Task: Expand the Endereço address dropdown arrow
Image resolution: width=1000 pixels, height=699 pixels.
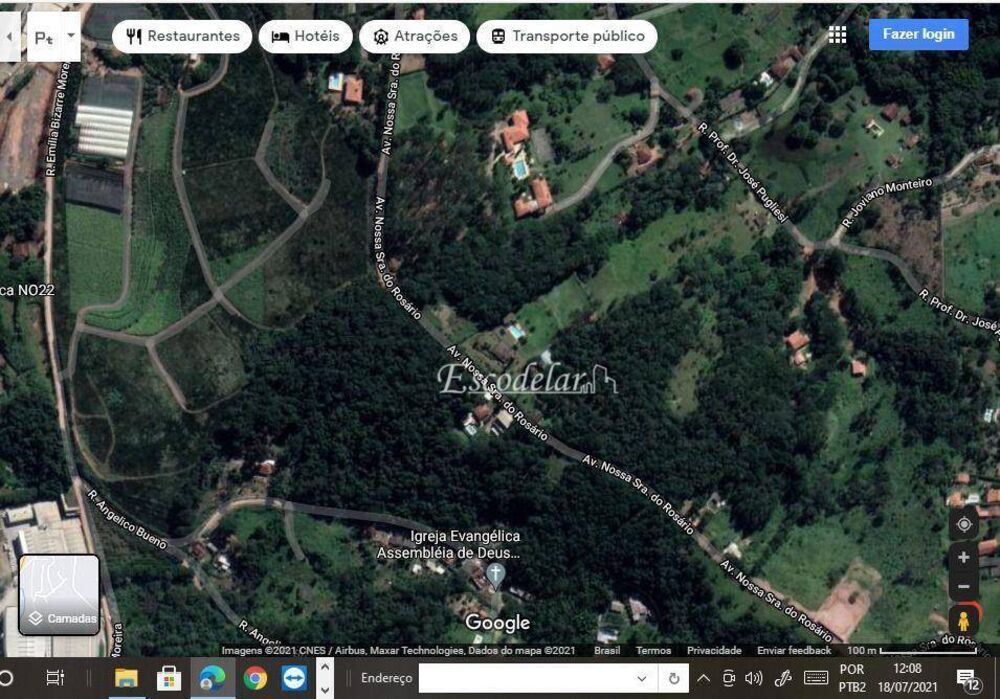Action: click(x=642, y=679)
